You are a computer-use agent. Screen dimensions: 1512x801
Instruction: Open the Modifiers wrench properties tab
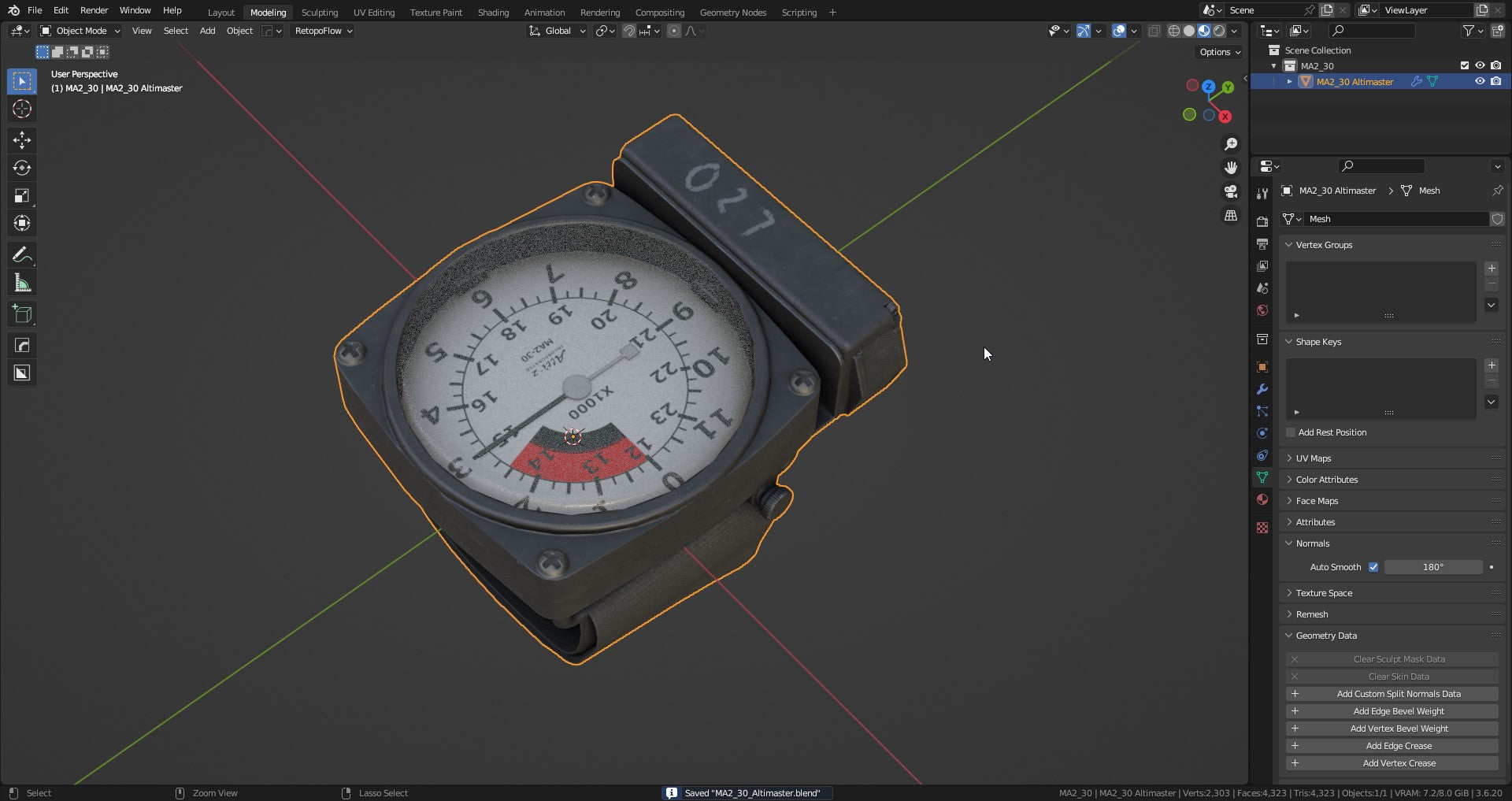1262,389
